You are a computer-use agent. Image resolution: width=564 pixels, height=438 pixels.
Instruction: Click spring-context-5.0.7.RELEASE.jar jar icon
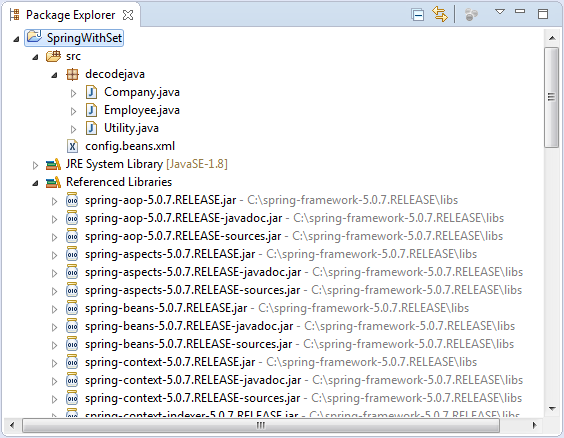pos(72,362)
